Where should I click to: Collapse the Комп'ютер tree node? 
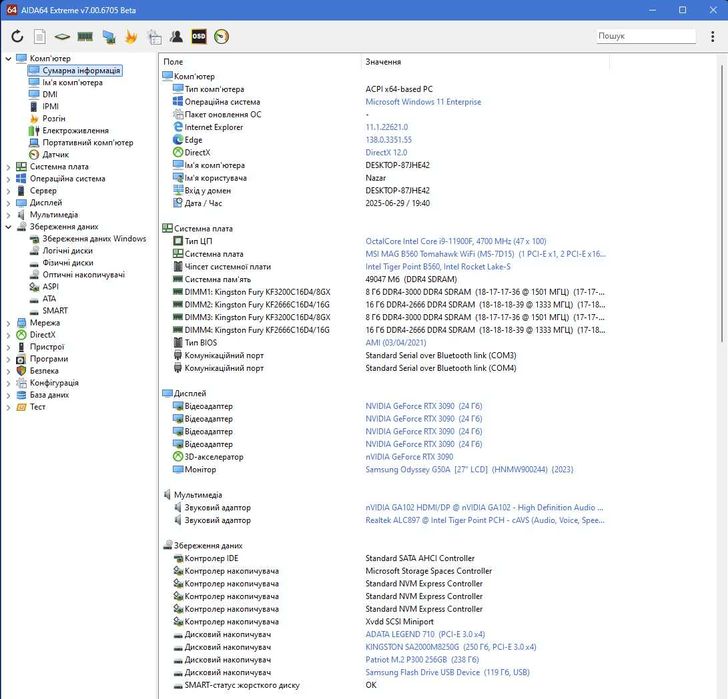pos(8,58)
